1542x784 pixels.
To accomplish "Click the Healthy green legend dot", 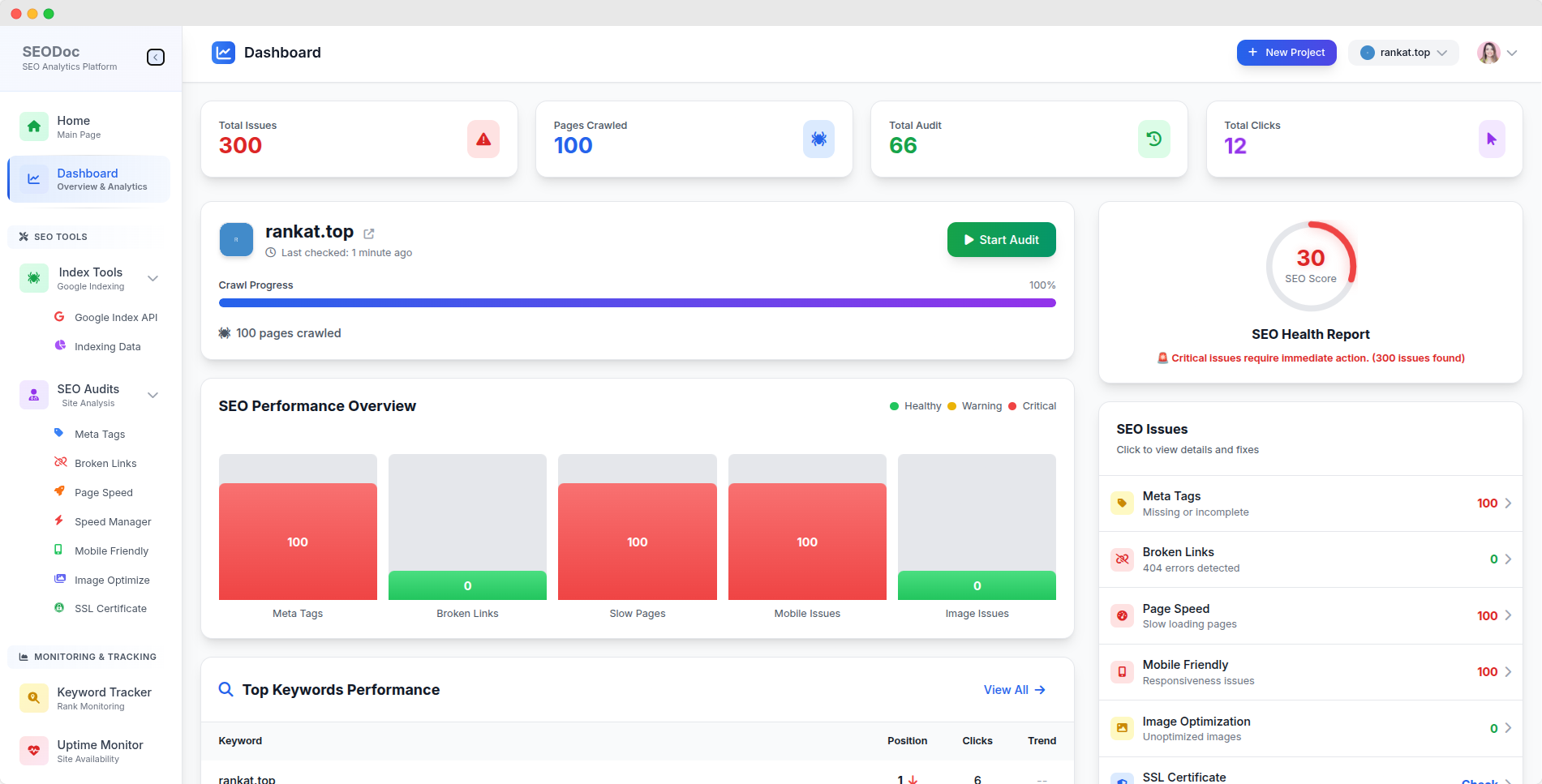I will (894, 406).
